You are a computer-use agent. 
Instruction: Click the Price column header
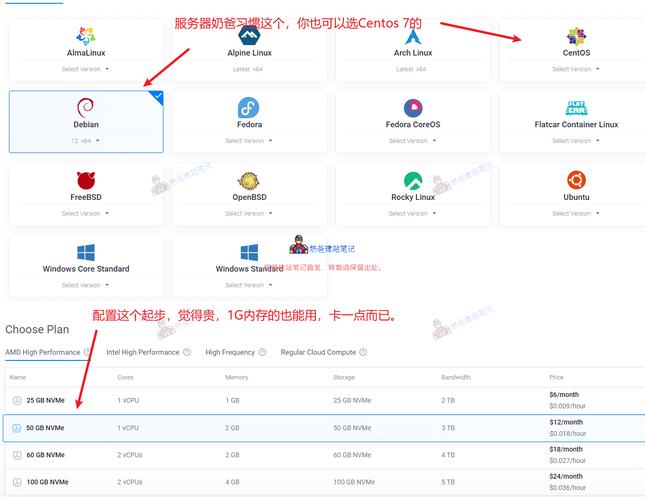(556, 377)
